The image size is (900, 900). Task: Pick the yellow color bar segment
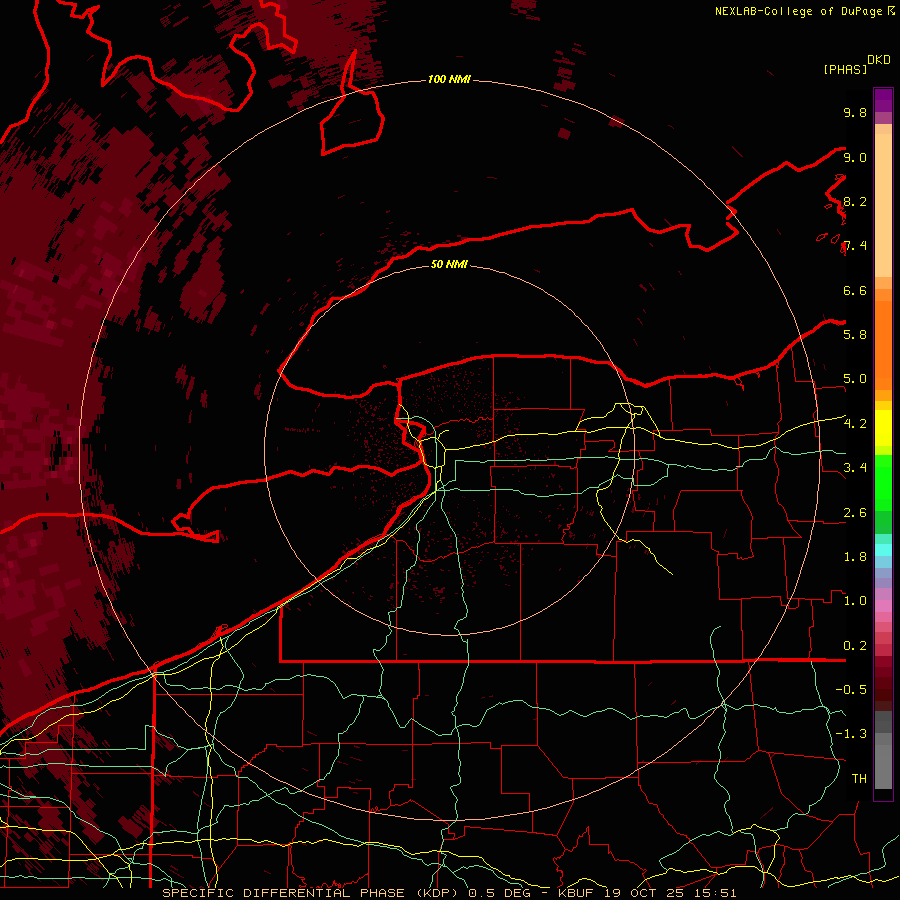[883, 428]
